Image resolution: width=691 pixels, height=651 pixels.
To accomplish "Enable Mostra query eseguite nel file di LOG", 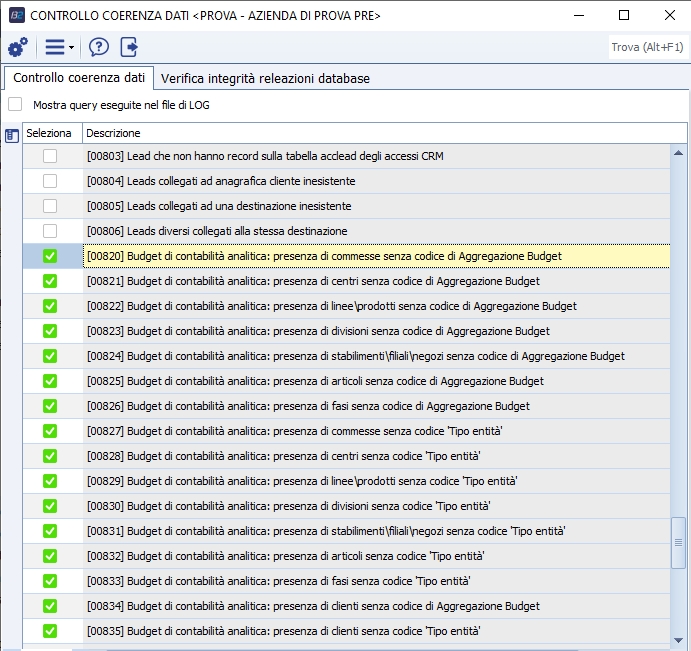I will [x=15, y=104].
